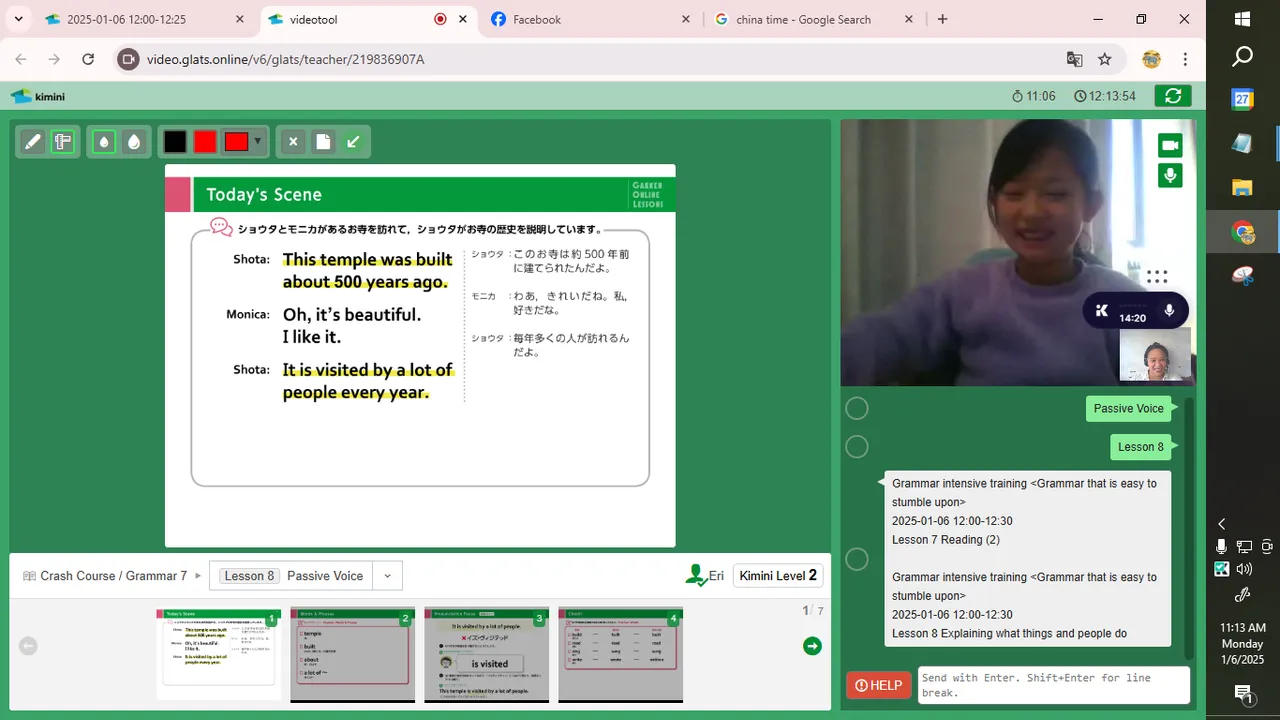
Task: Choose the thin stroke size droplet
Action: click(104, 142)
